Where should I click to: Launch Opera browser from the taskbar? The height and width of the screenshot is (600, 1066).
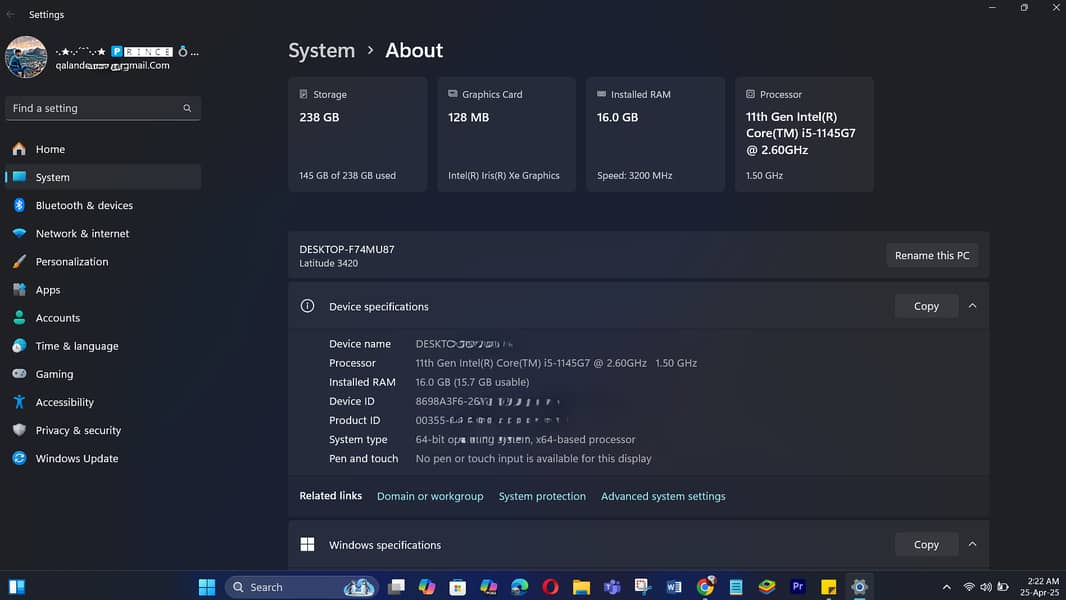(551, 587)
